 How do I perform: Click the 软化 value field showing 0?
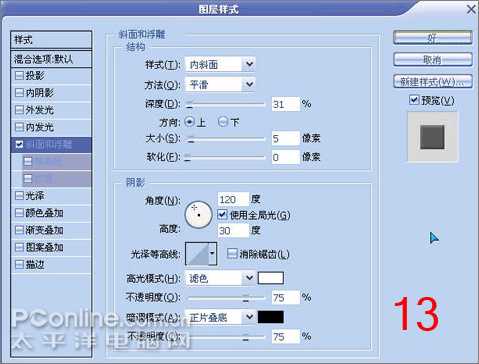click(x=286, y=157)
